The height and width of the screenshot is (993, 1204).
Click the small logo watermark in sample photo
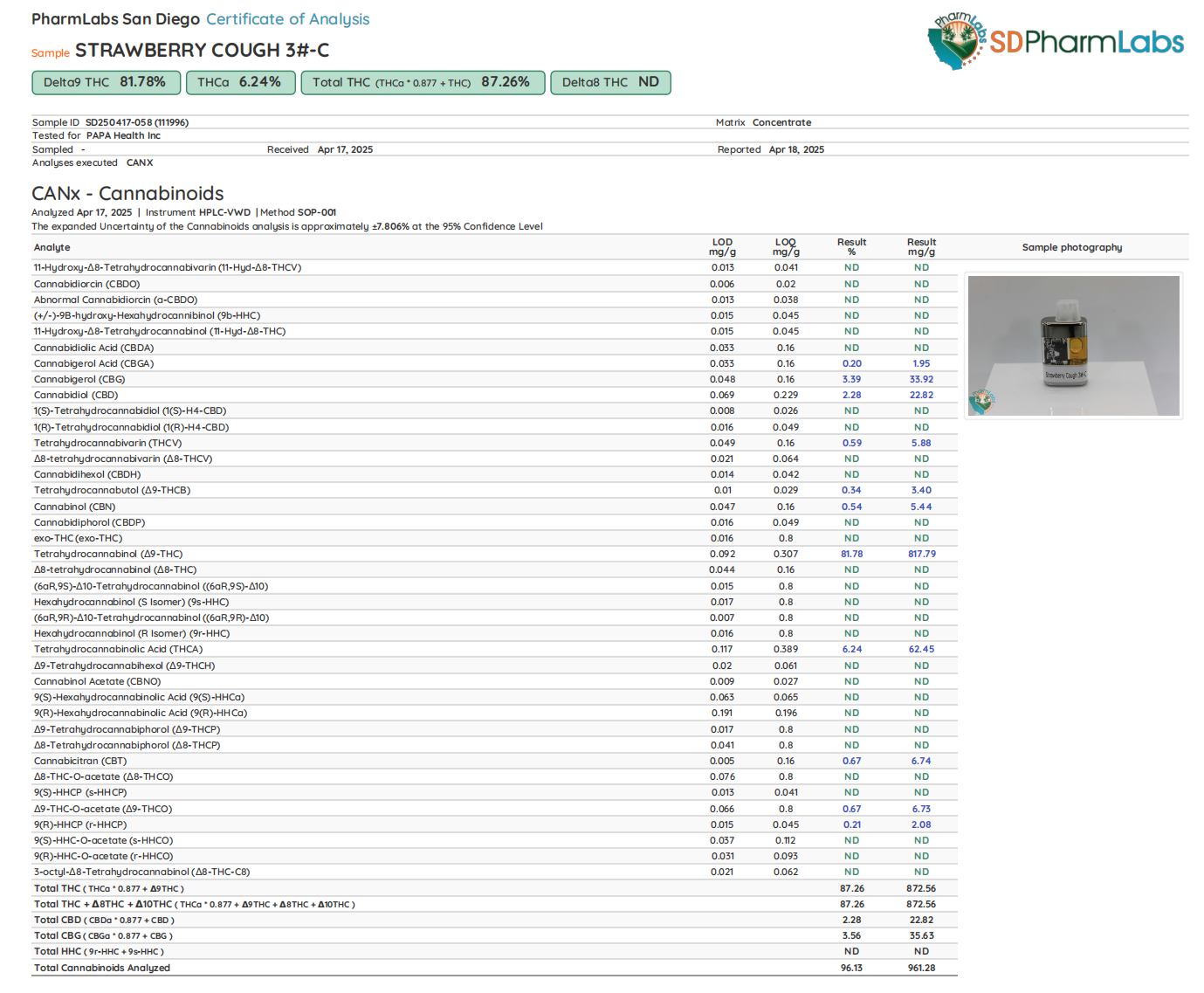pyautogui.click(x=982, y=402)
